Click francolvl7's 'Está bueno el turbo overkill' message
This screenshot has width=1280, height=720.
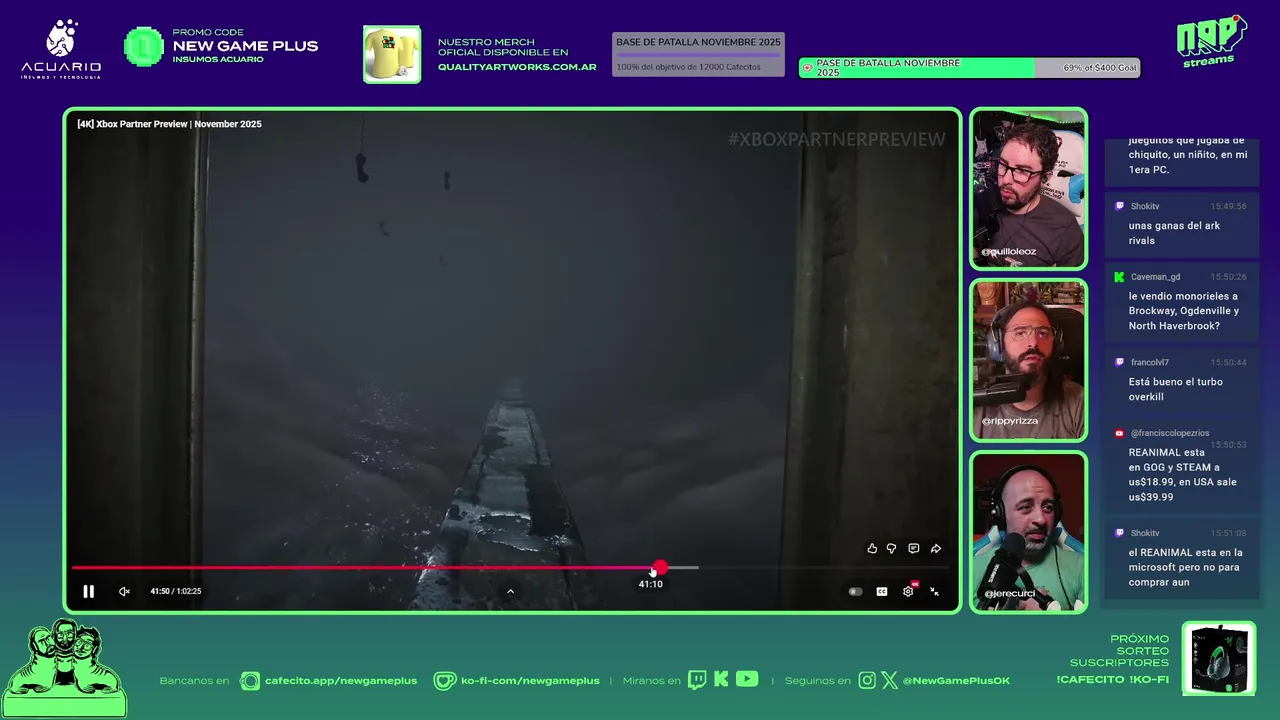pos(1176,389)
